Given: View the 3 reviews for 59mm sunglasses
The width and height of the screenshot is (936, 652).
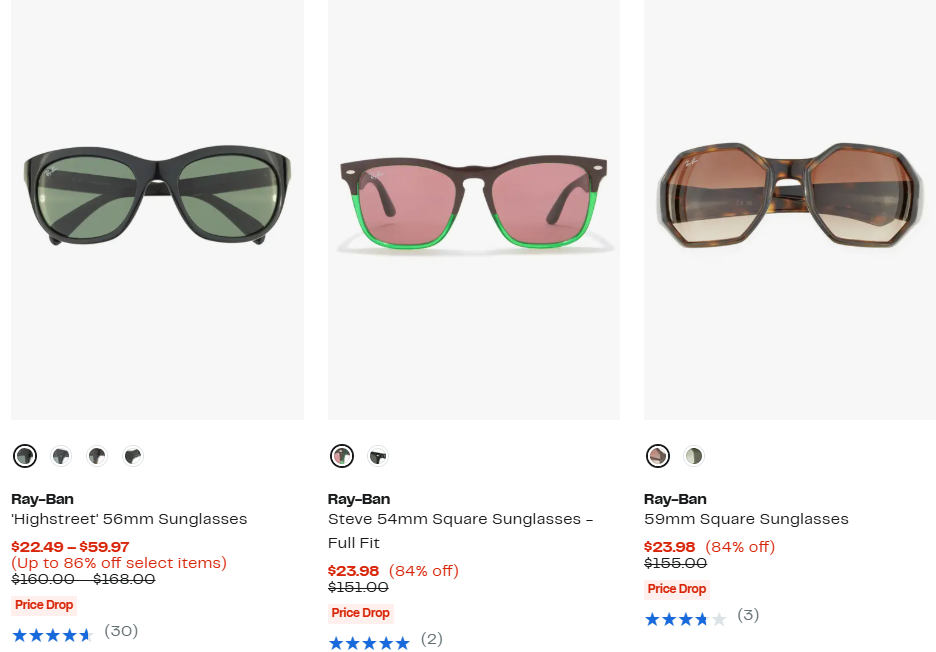Looking at the screenshot, I should coord(748,615).
